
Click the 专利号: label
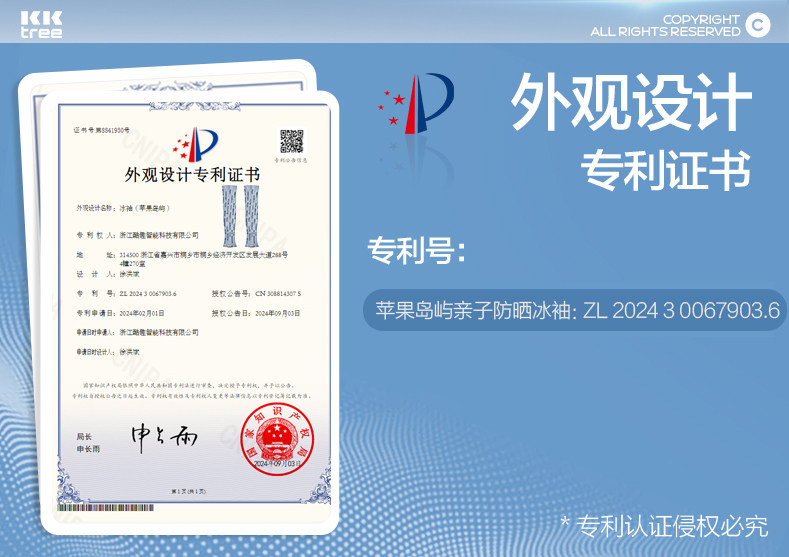tap(416, 250)
